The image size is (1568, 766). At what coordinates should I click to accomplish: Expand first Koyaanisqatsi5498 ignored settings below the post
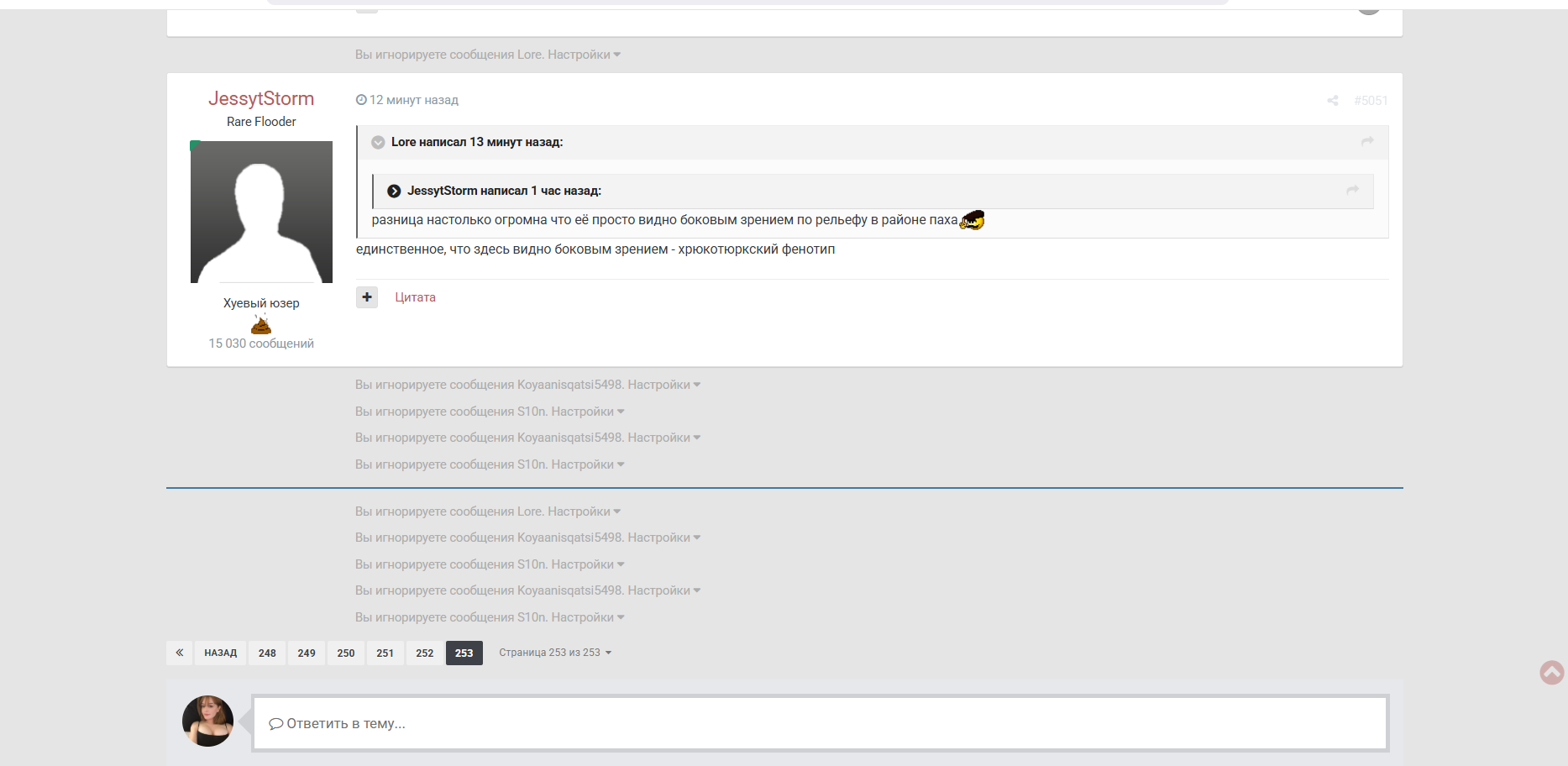[x=663, y=385]
